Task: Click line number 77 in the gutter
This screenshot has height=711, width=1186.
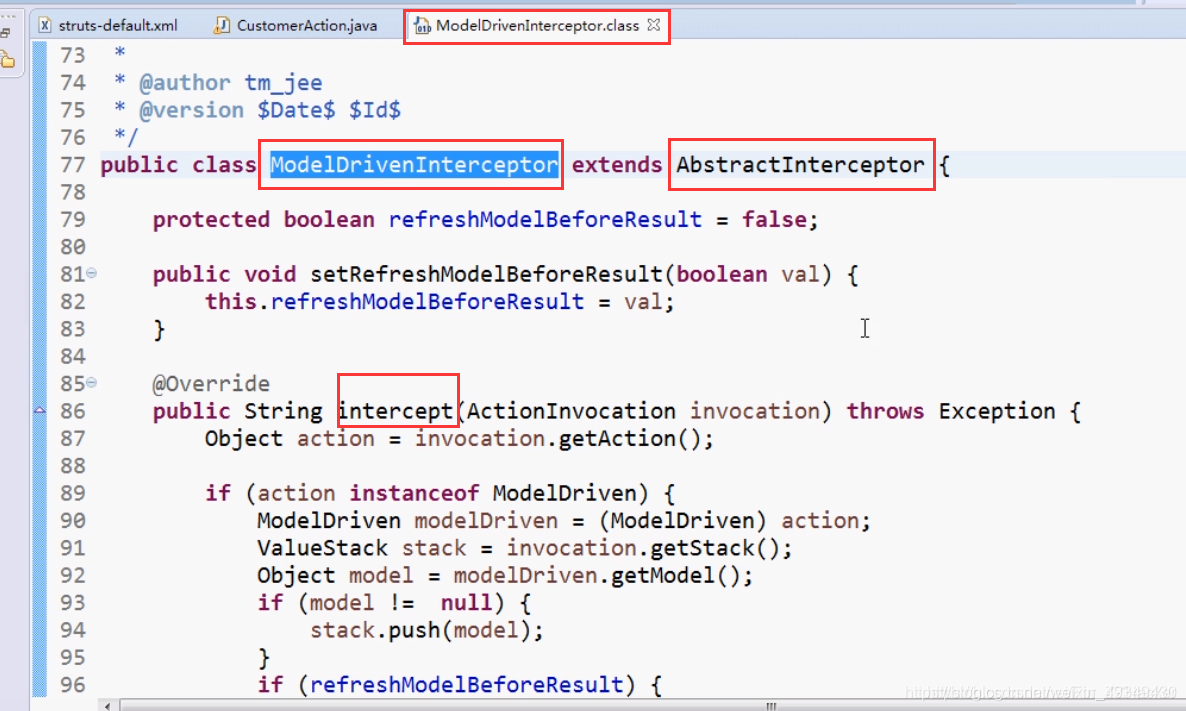Action: (x=73, y=165)
